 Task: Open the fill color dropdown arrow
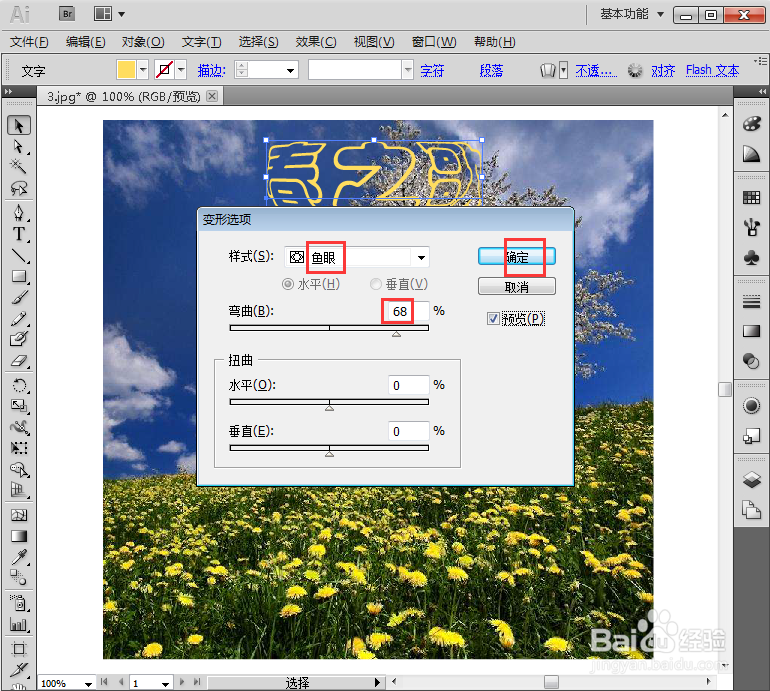pos(143,70)
